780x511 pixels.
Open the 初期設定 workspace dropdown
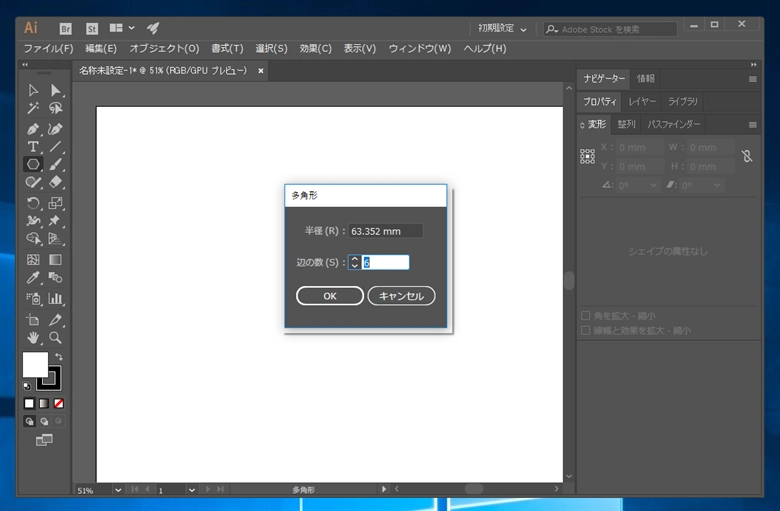click(x=502, y=29)
